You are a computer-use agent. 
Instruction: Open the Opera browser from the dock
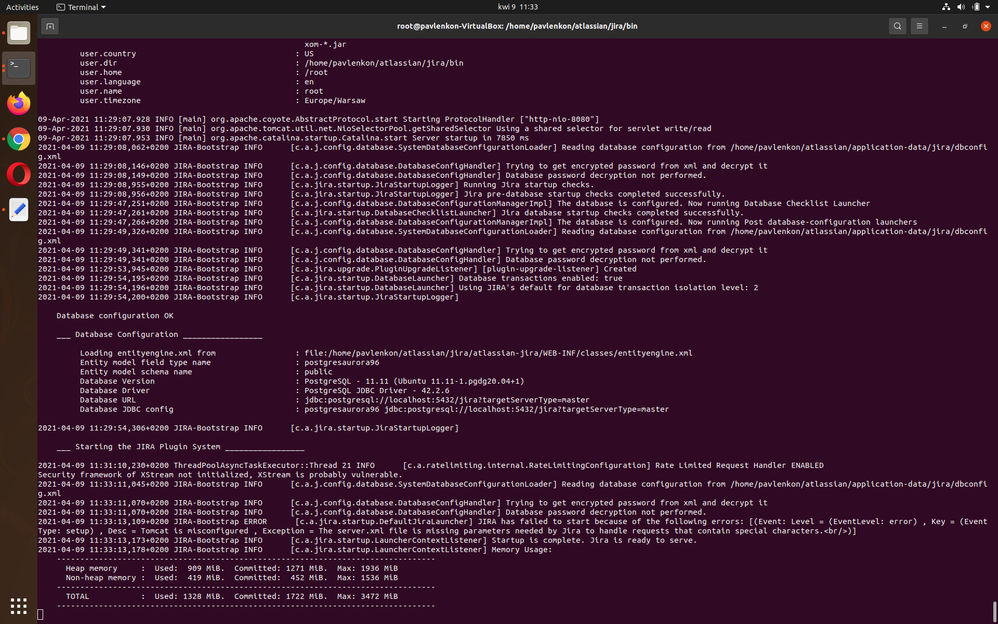click(18, 174)
